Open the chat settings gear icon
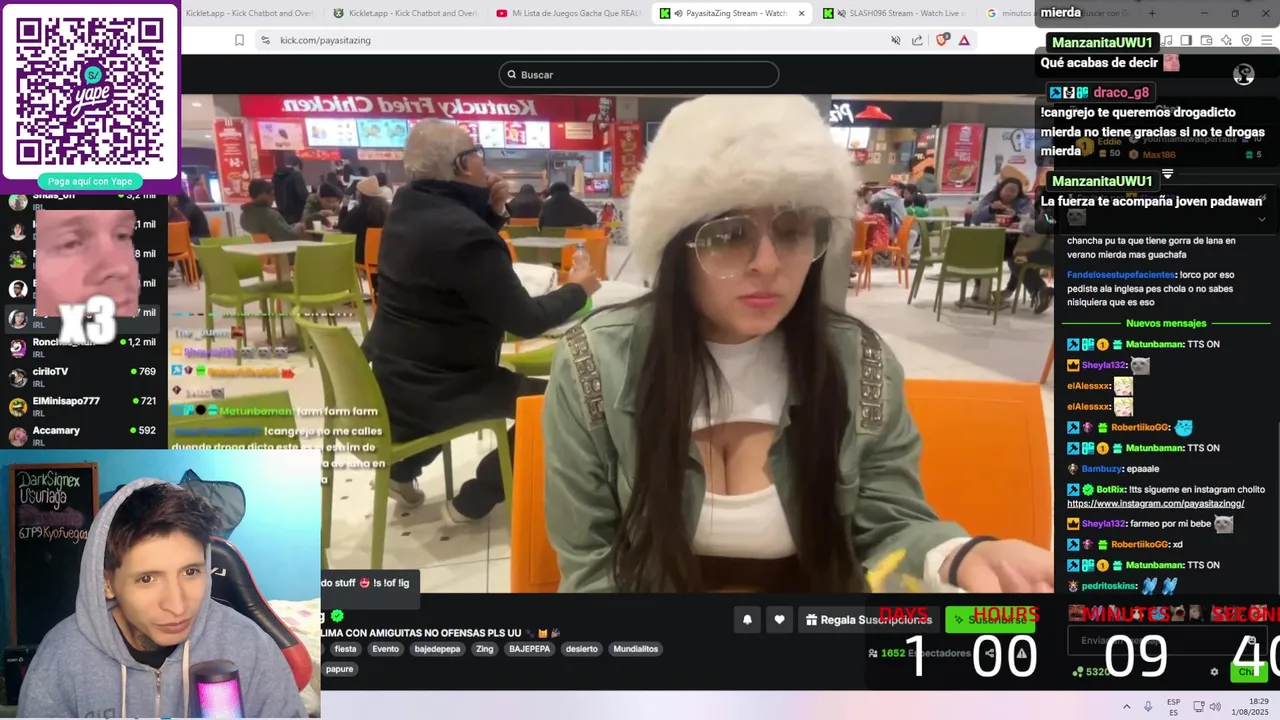1280x720 pixels. [1214, 672]
